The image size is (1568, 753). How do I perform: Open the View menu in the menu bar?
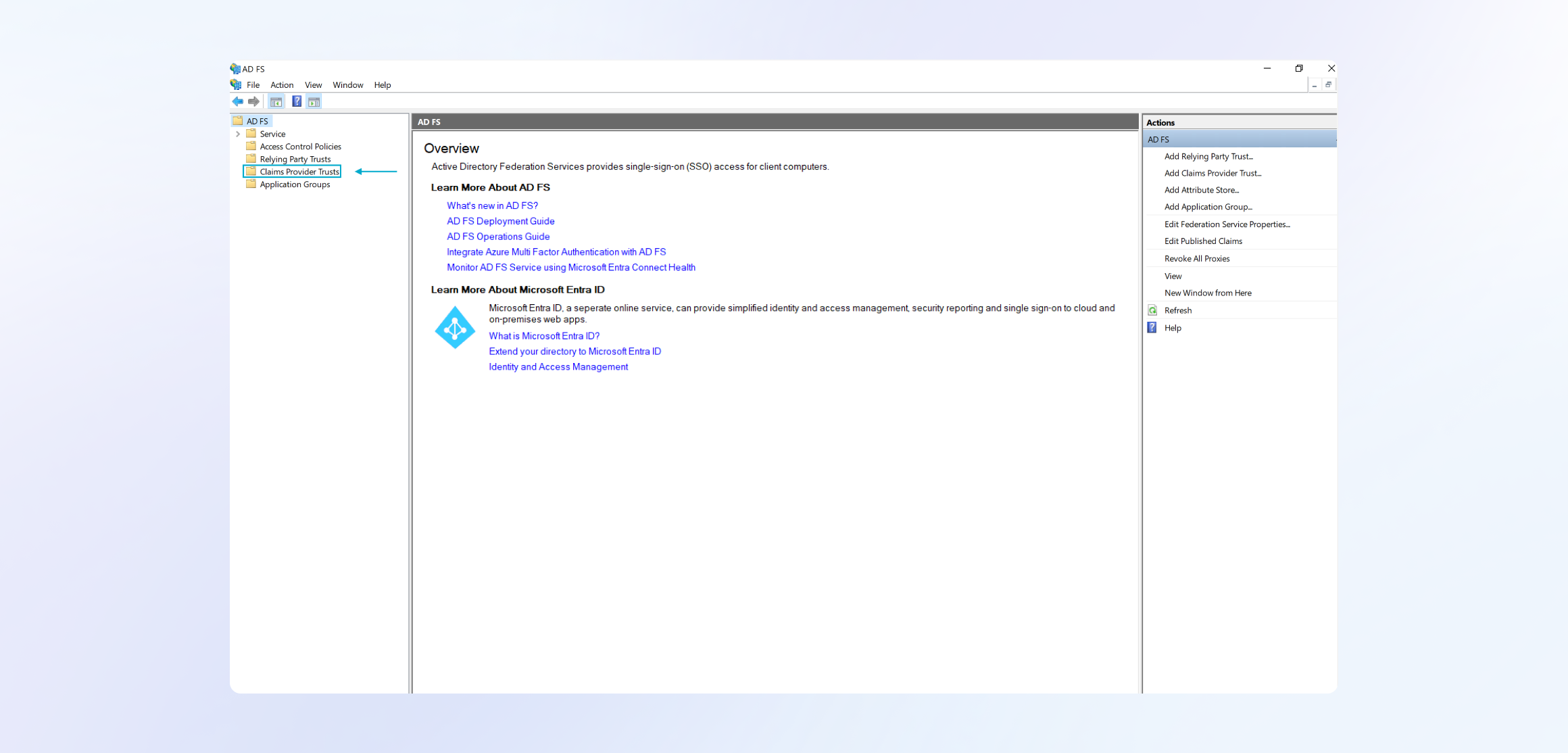(313, 85)
